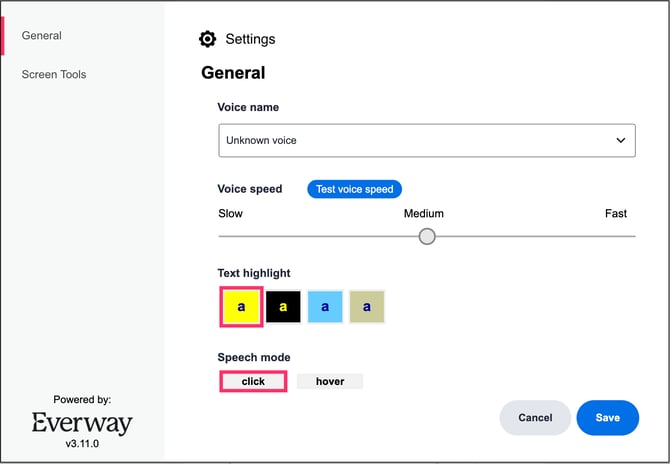Switch to Screen Tools tab
This screenshot has height=464, width=670.
tap(54, 74)
